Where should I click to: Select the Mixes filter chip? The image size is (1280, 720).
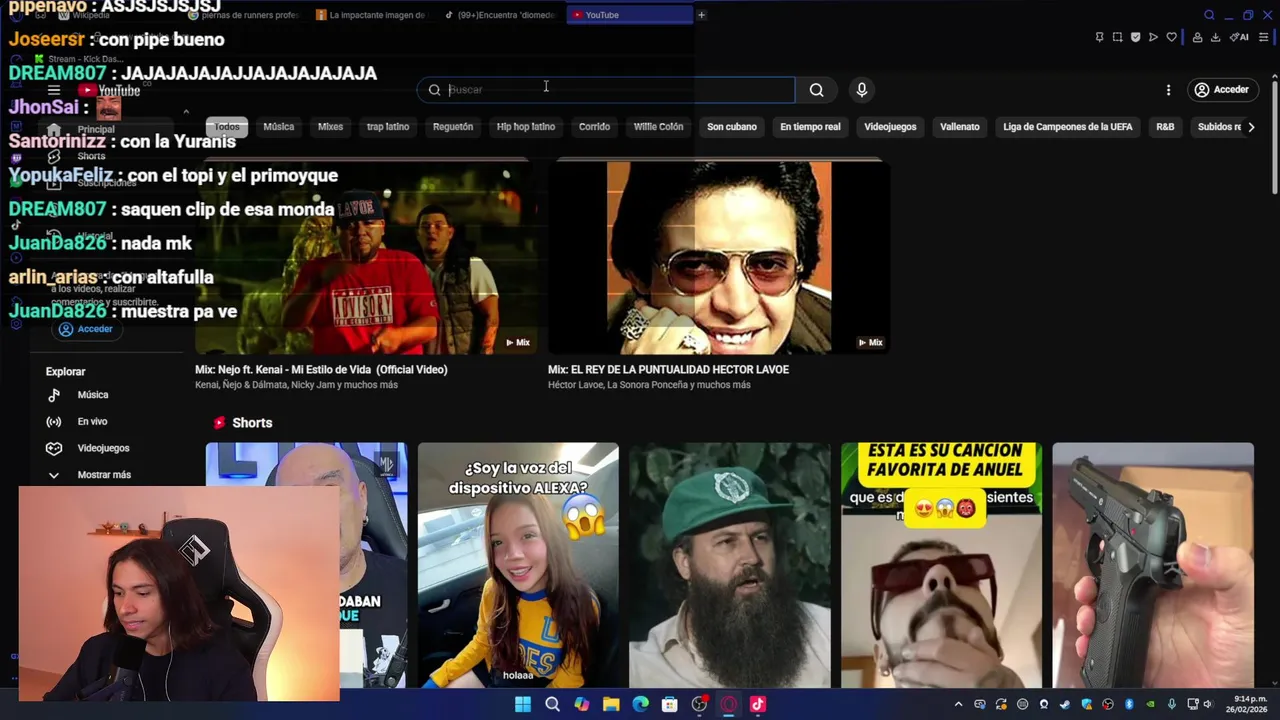(330, 127)
